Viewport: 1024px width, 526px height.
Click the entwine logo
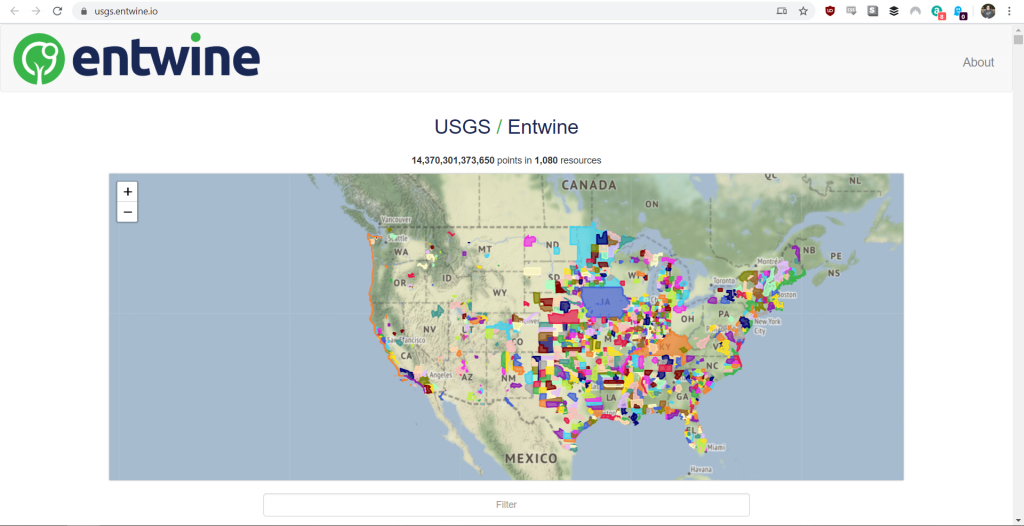pos(136,58)
